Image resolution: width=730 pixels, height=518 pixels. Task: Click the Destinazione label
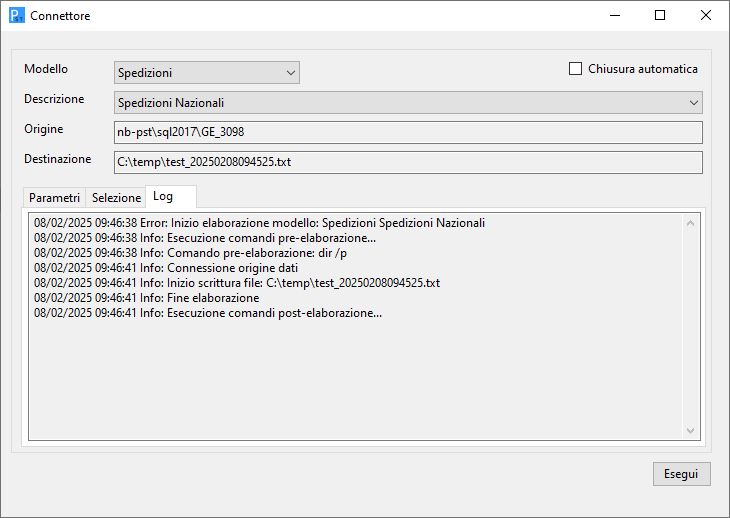[x=58, y=159]
